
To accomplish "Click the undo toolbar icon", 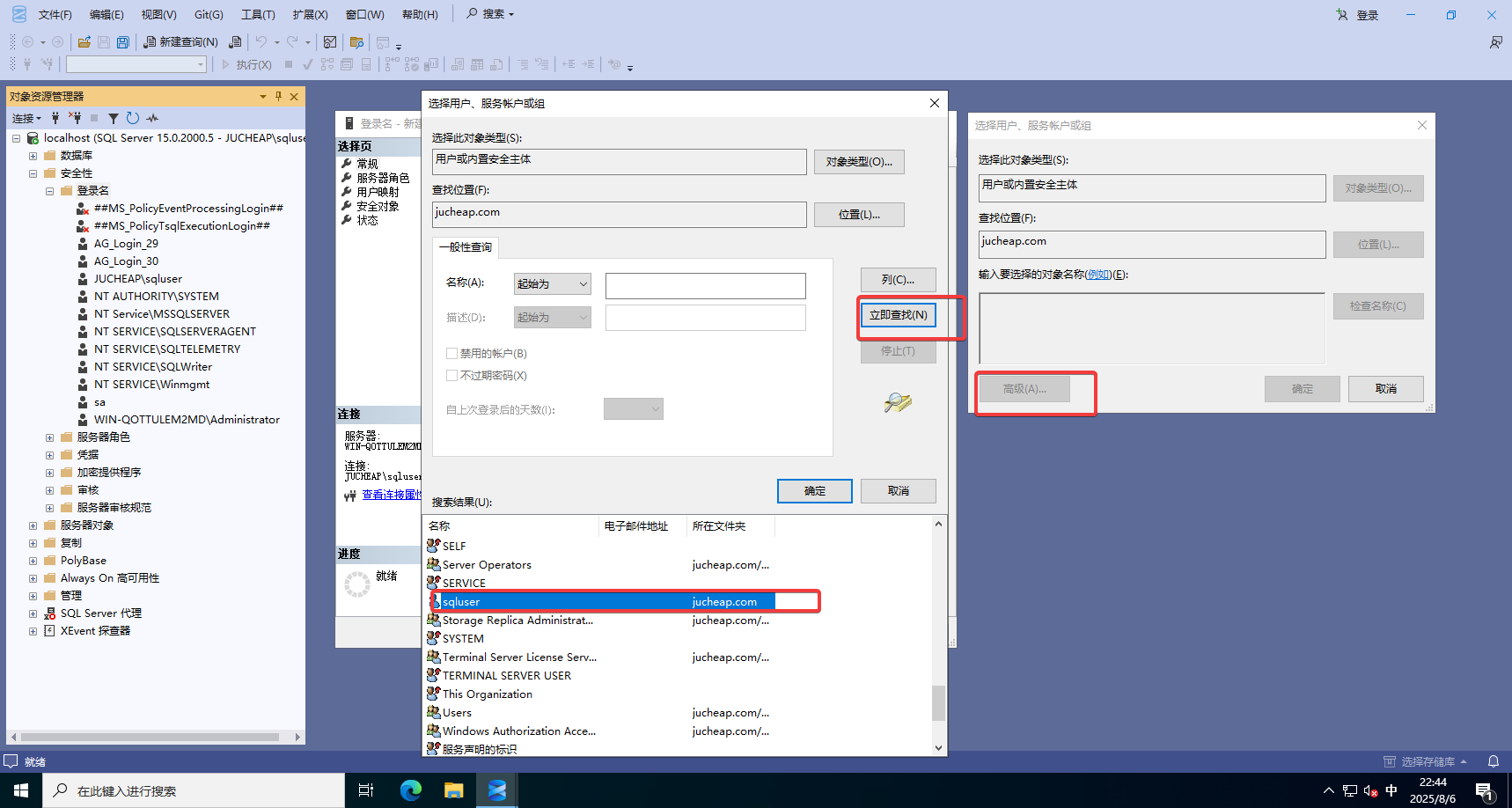I will pos(261,41).
